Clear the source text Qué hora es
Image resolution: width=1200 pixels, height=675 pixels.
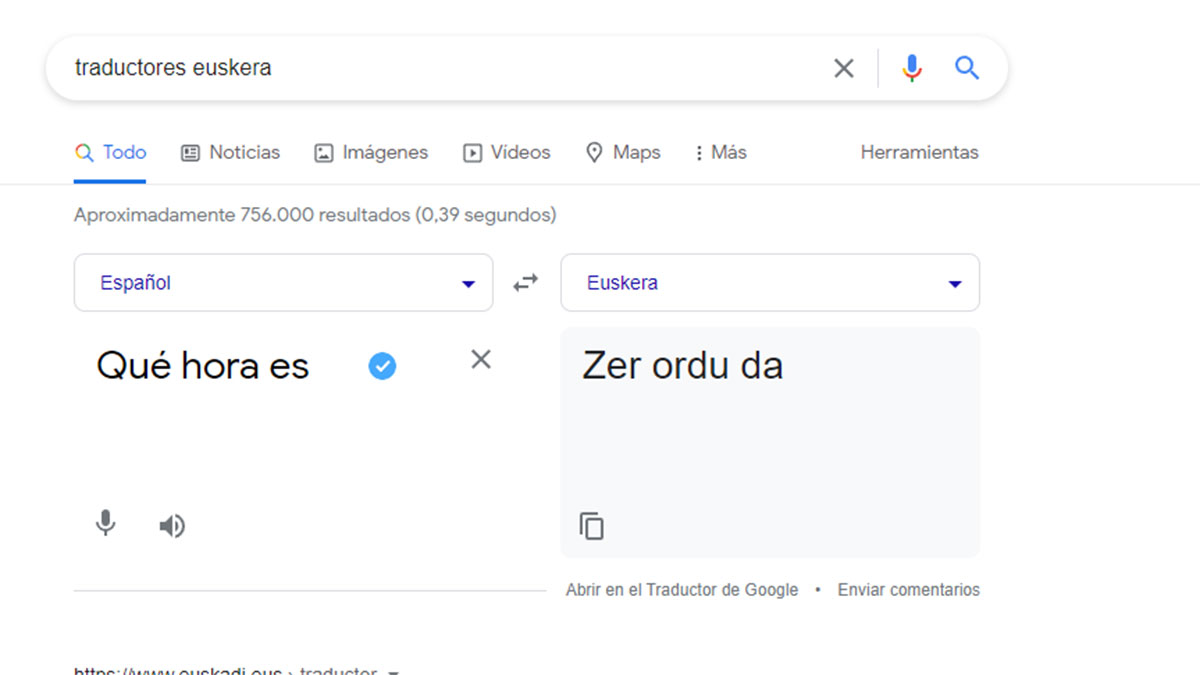pos(481,360)
